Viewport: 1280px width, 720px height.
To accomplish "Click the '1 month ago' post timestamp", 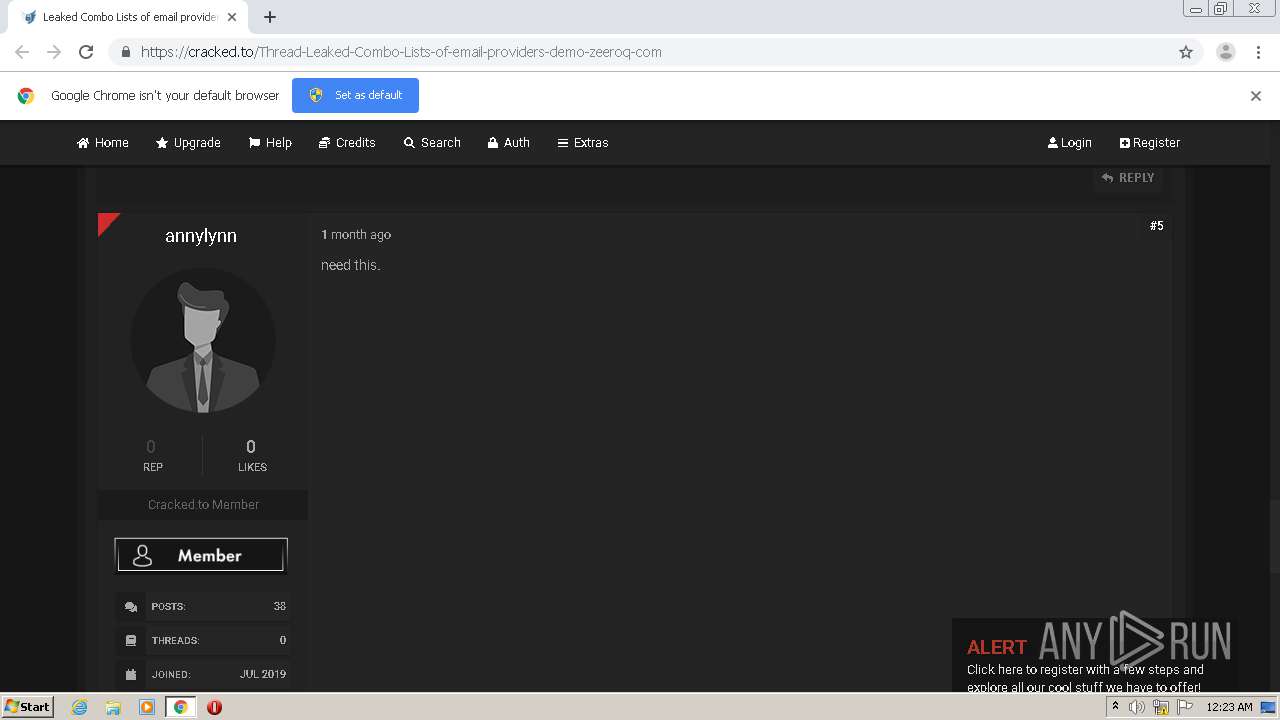I will [356, 235].
